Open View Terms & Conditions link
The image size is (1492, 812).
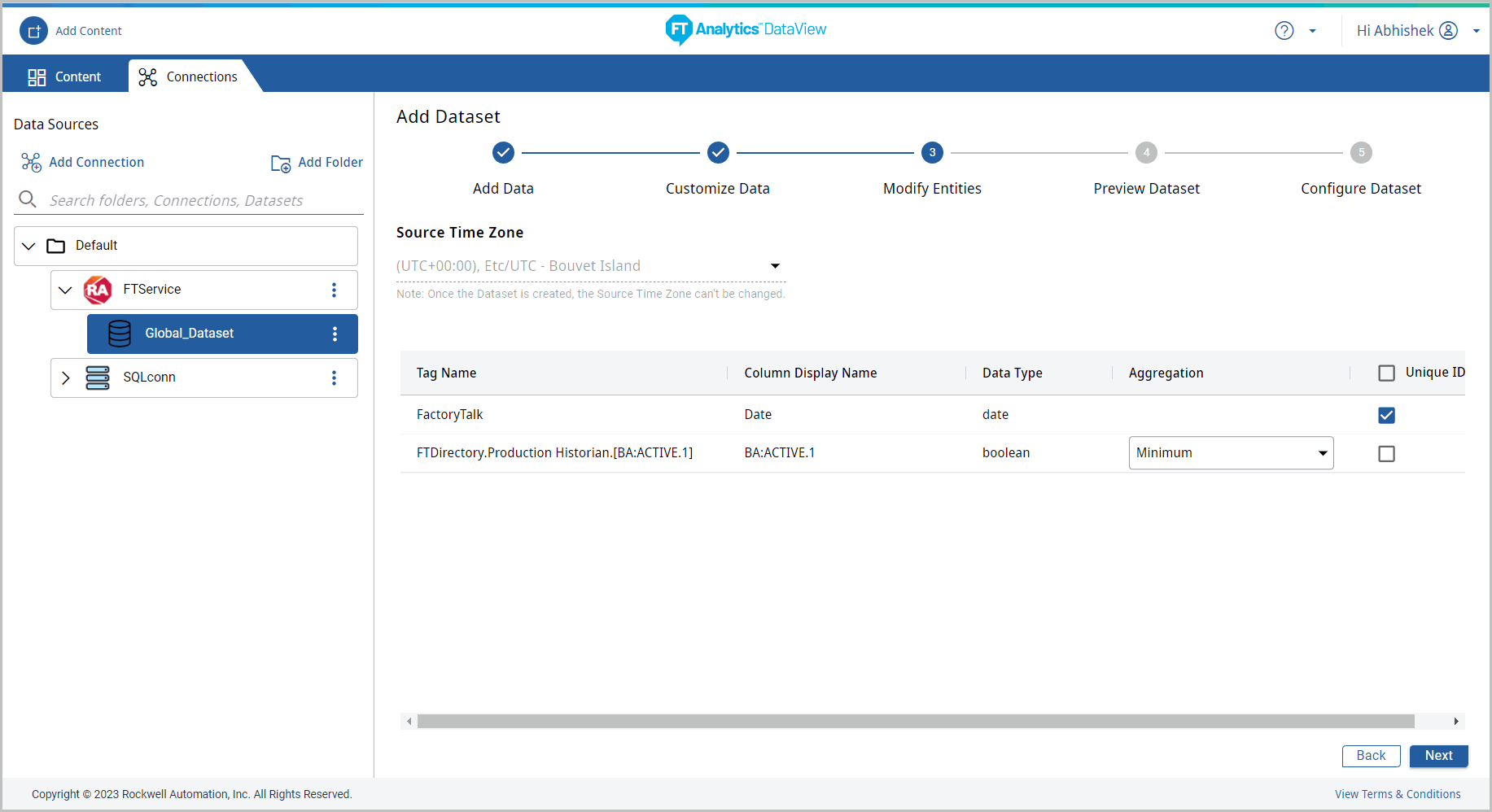click(x=1398, y=794)
